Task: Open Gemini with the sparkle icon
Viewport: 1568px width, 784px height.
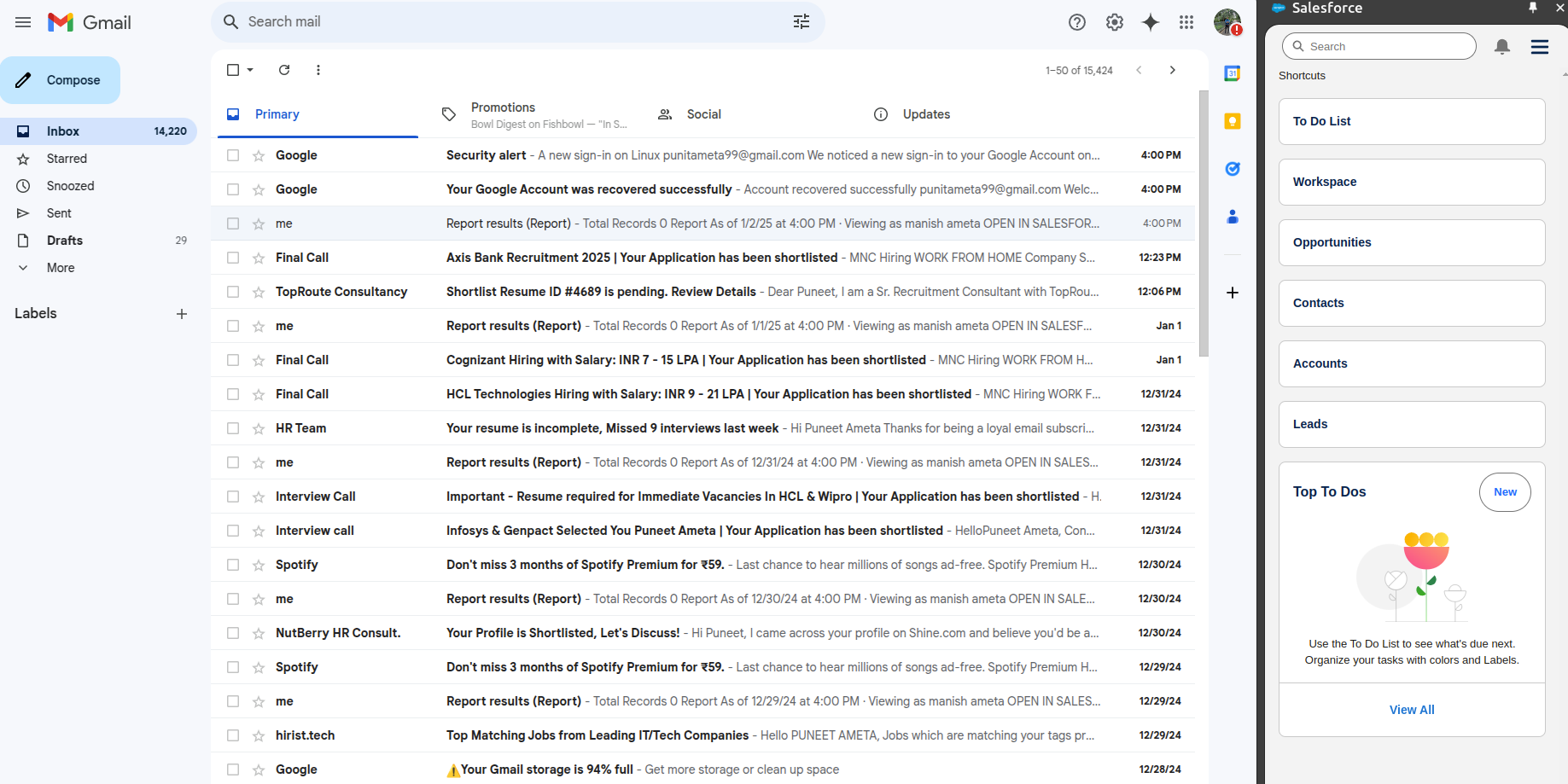Action: point(1151,22)
